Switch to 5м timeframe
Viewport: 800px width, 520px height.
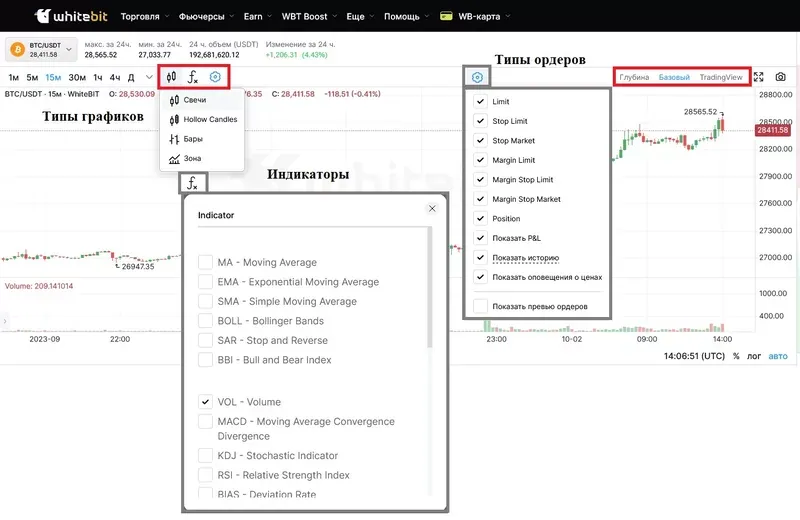(x=32, y=78)
